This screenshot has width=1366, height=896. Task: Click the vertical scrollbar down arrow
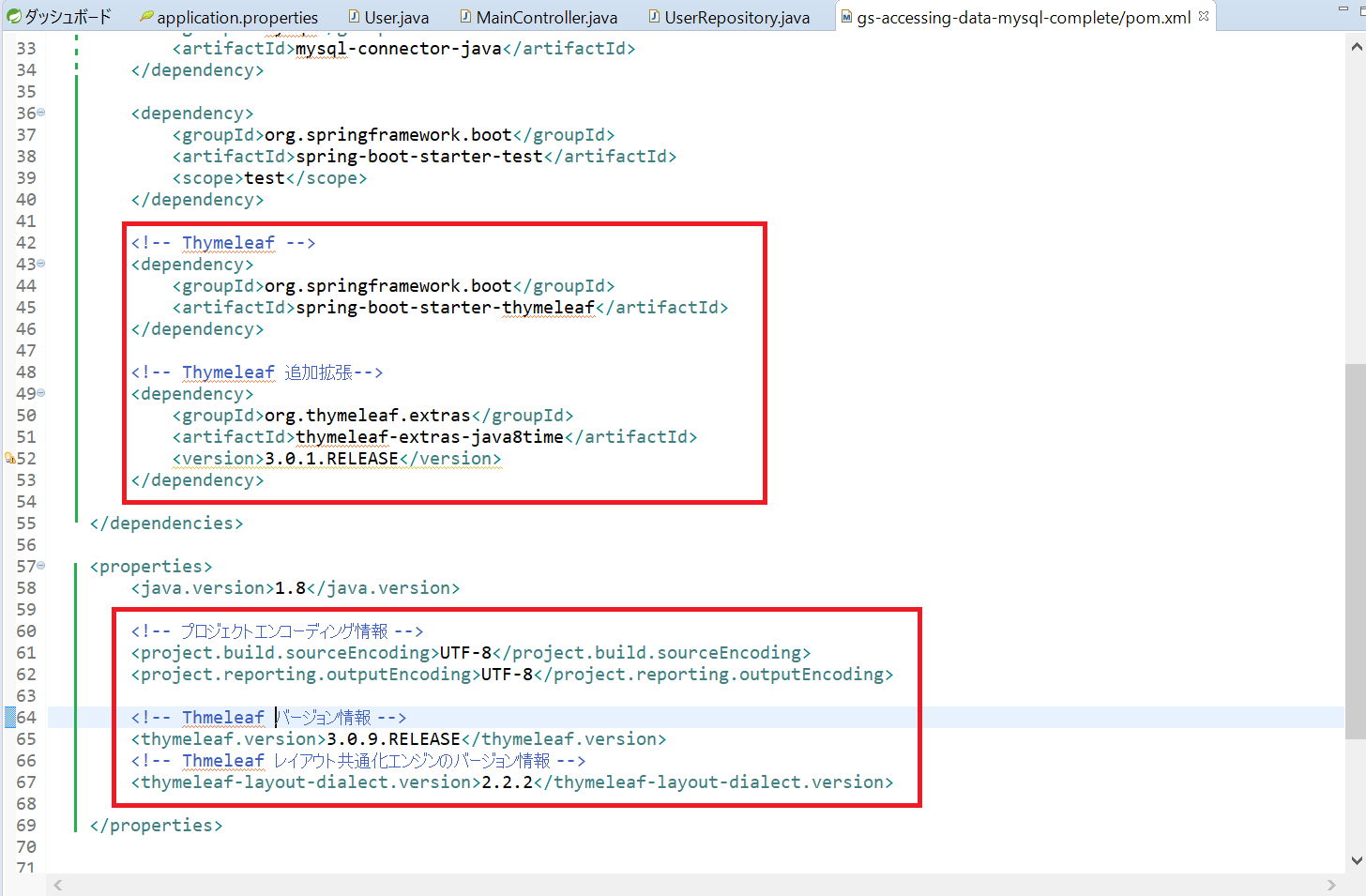(x=1357, y=860)
